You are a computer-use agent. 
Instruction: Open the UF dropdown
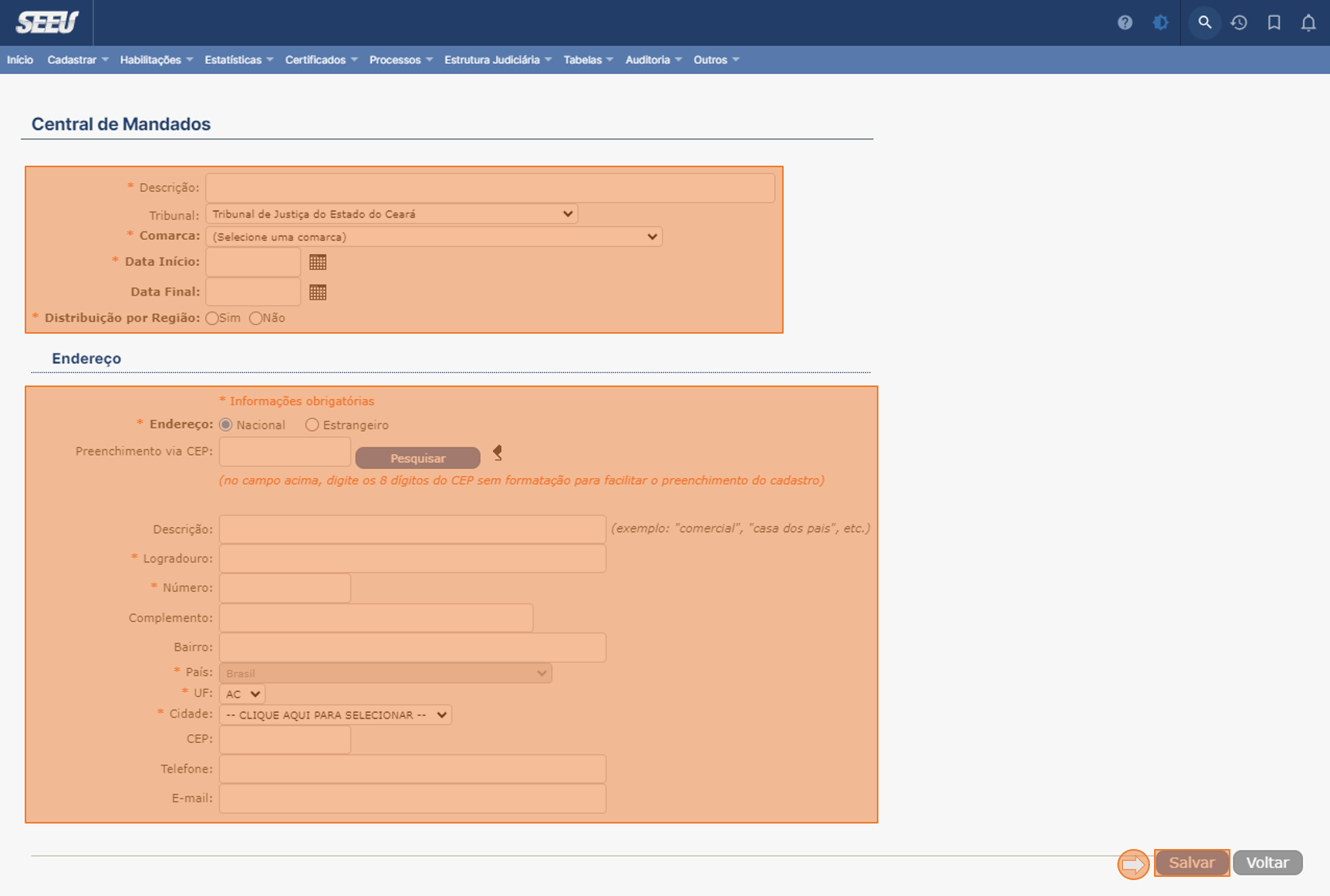tap(242, 694)
